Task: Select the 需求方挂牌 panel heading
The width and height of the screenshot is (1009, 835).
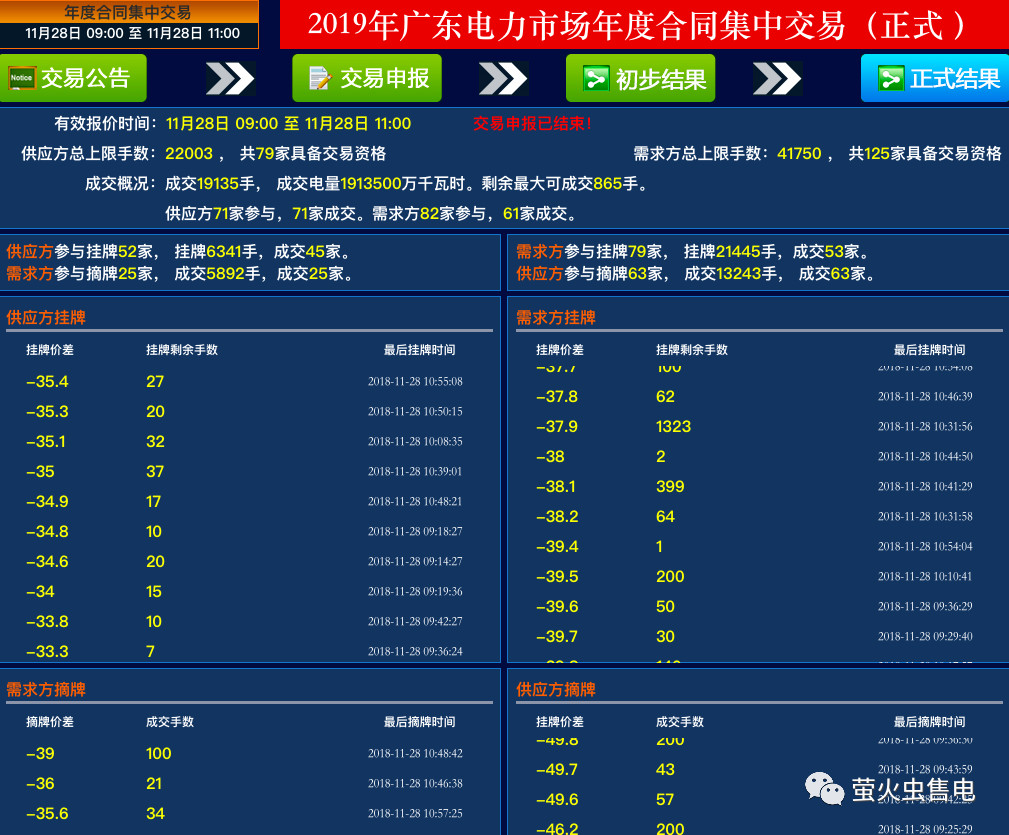Action: tap(556, 317)
